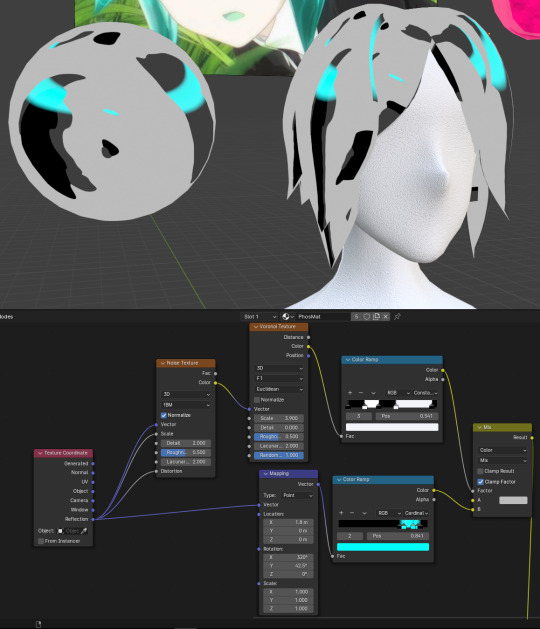Click Texture Coordinate Reflection output socket
540x629 pixels.
point(93,519)
